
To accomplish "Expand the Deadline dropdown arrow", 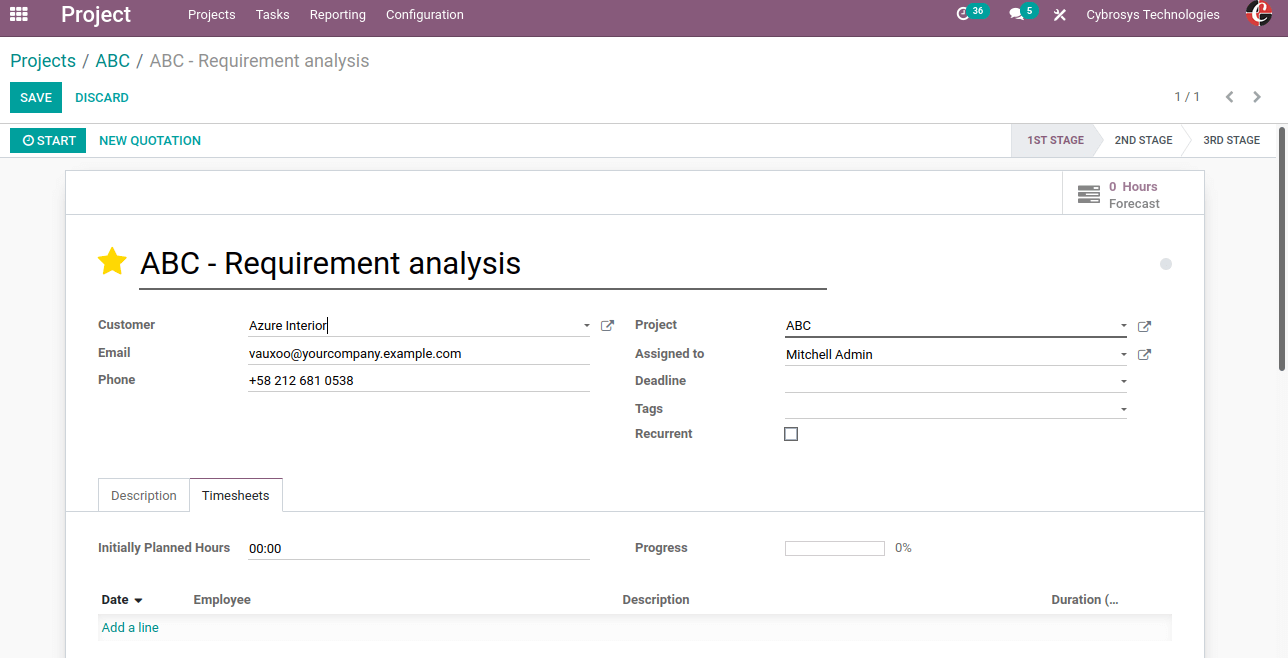I will pos(1123,382).
